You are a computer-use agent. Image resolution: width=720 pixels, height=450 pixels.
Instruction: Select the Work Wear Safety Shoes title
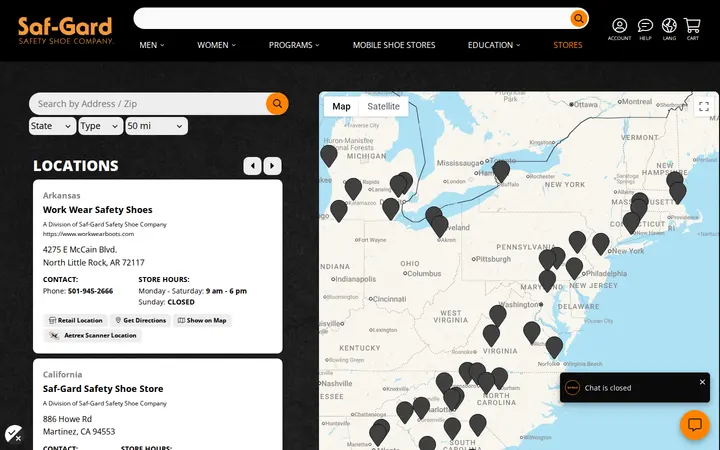97,210
